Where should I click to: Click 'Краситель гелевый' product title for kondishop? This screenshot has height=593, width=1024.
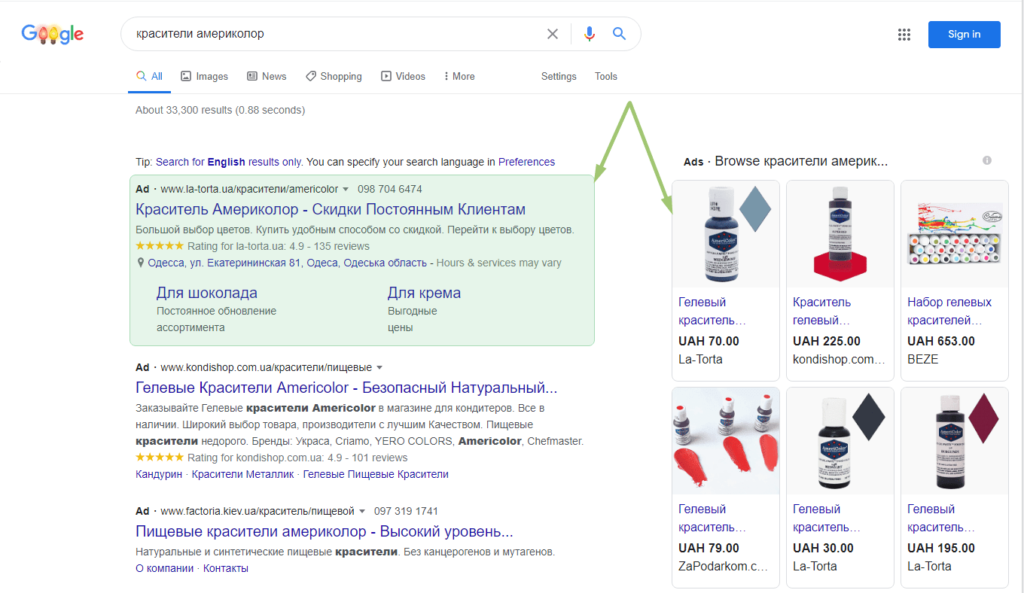[x=822, y=311]
